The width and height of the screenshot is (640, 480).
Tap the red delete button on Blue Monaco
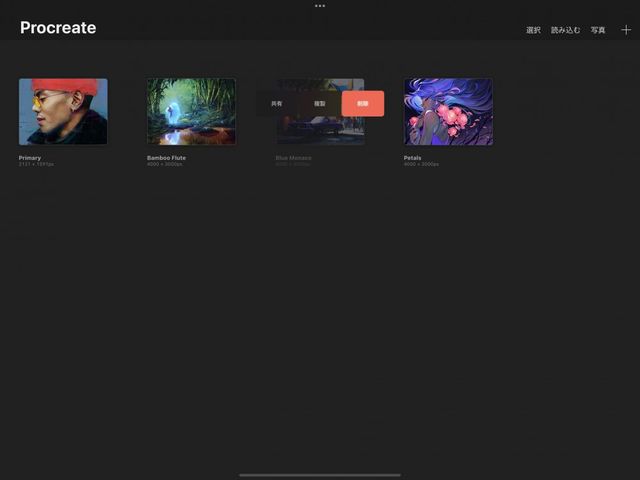(362, 104)
